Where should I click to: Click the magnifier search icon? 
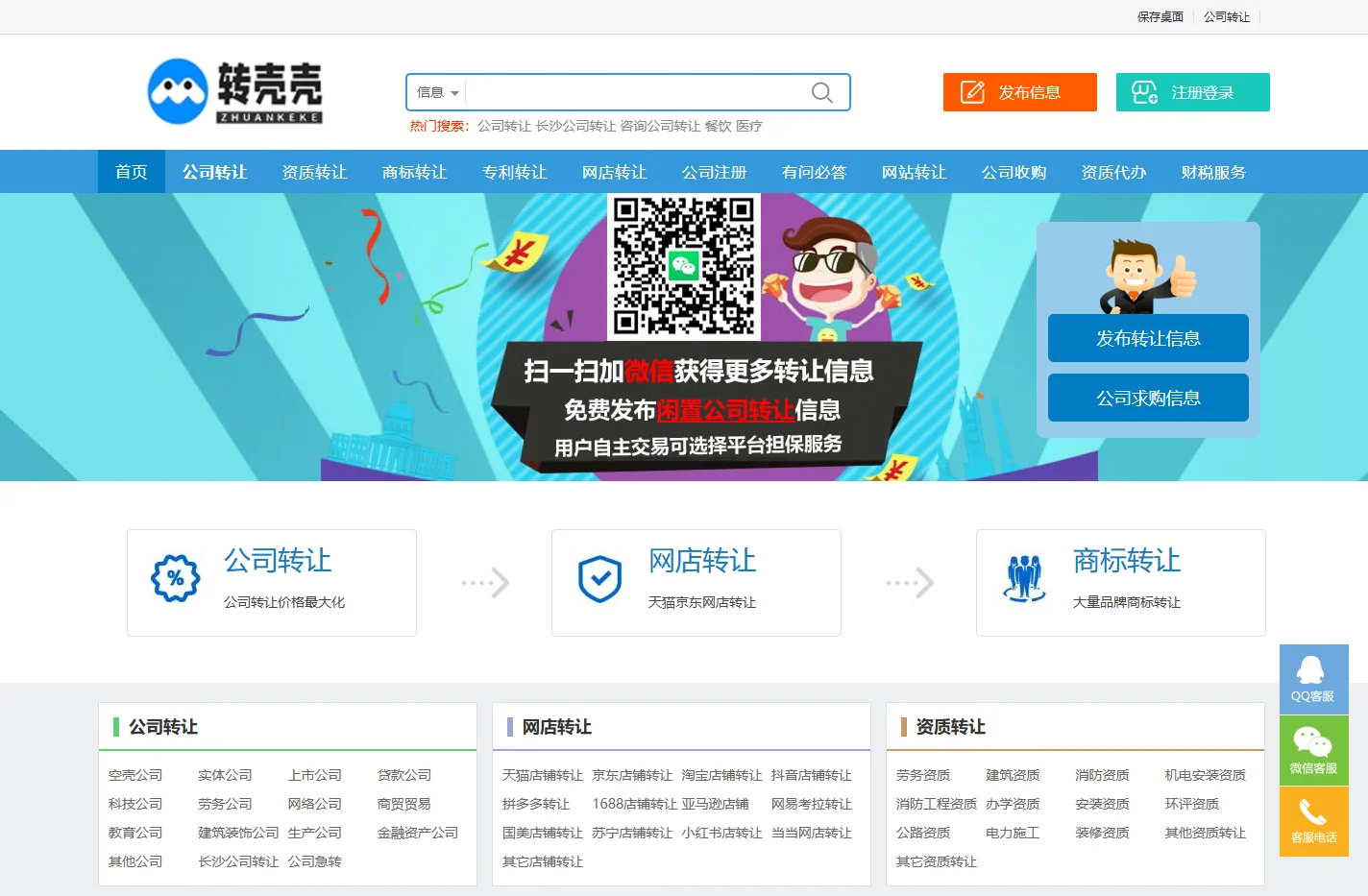point(821,92)
